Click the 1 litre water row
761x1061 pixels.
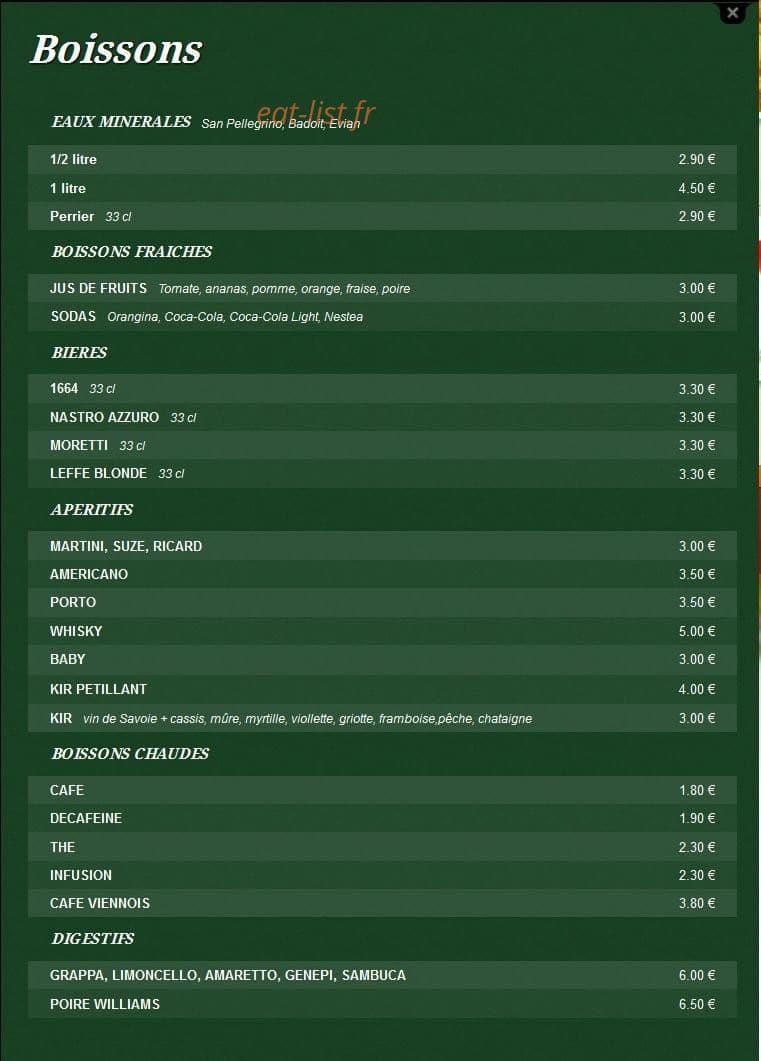click(x=382, y=188)
